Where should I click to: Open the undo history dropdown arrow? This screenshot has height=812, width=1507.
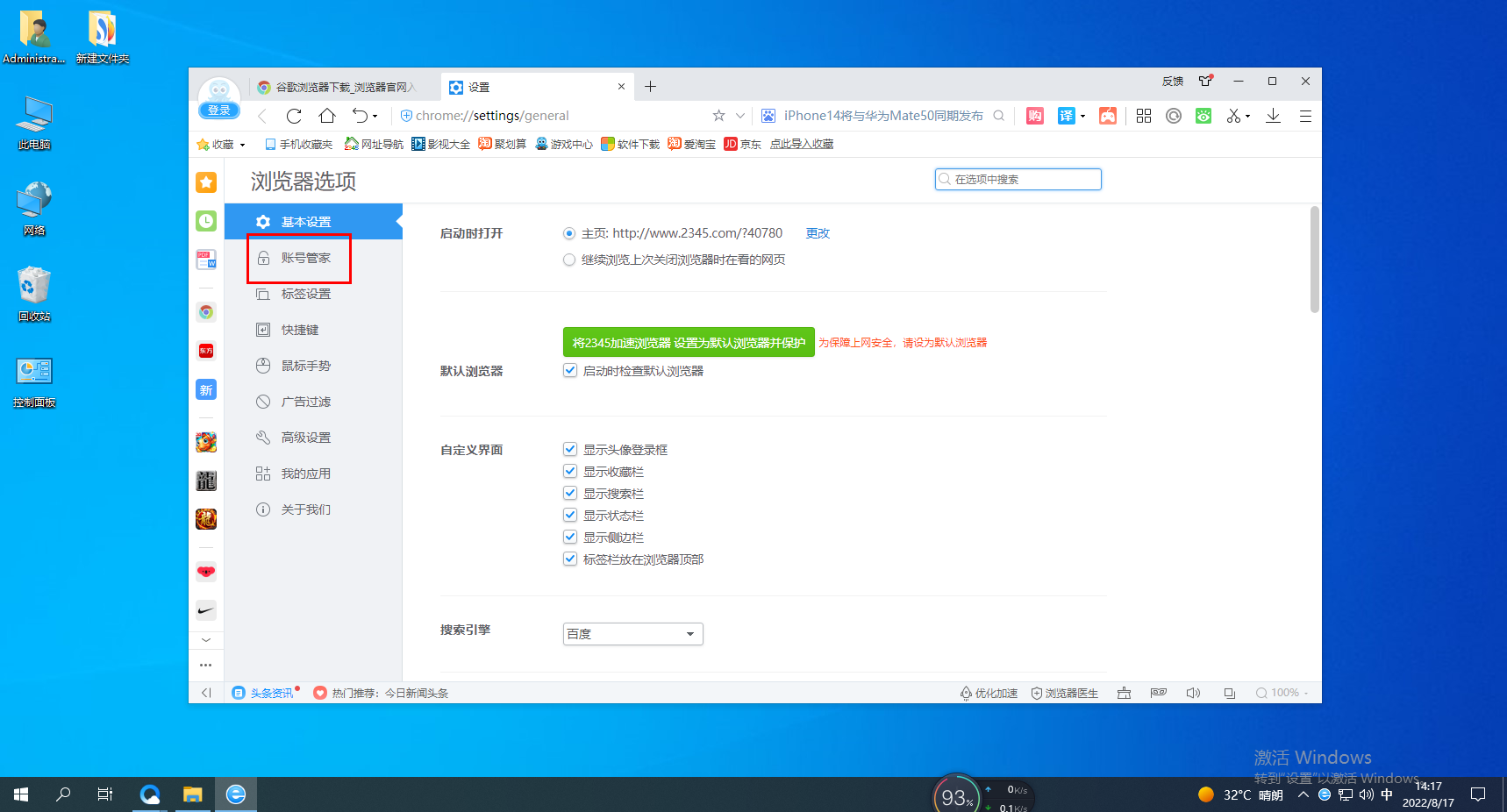pyautogui.click(x=375, y=116)
